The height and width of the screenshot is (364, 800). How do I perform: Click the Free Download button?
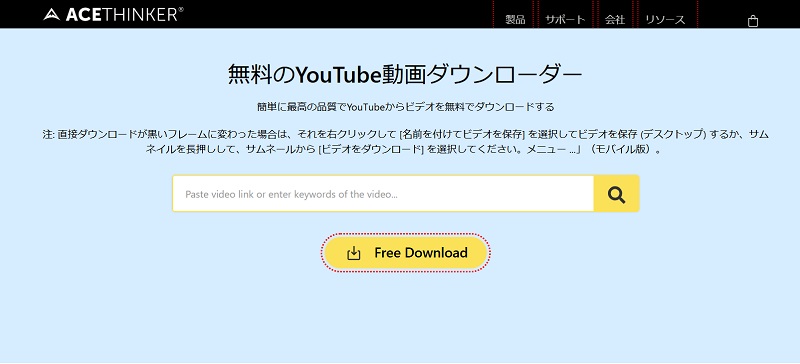[406, 253]
